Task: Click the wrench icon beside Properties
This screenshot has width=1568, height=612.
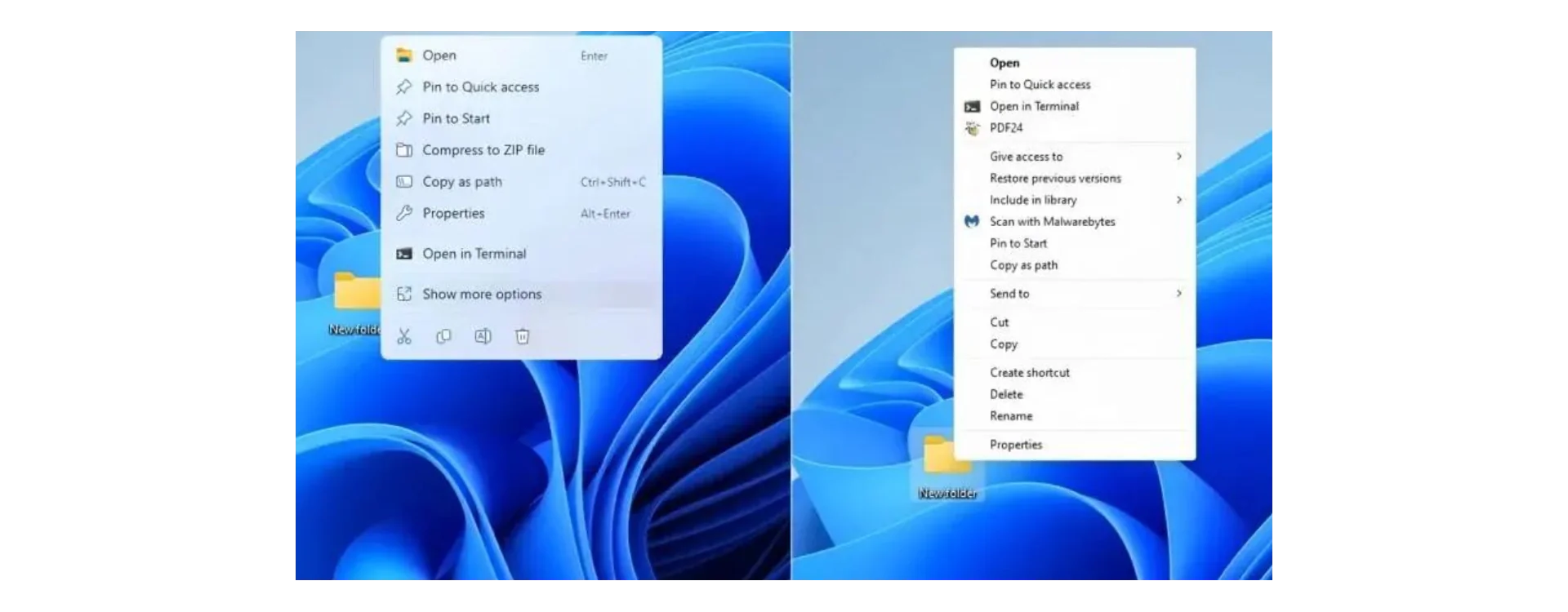Action: pos(404,213)
